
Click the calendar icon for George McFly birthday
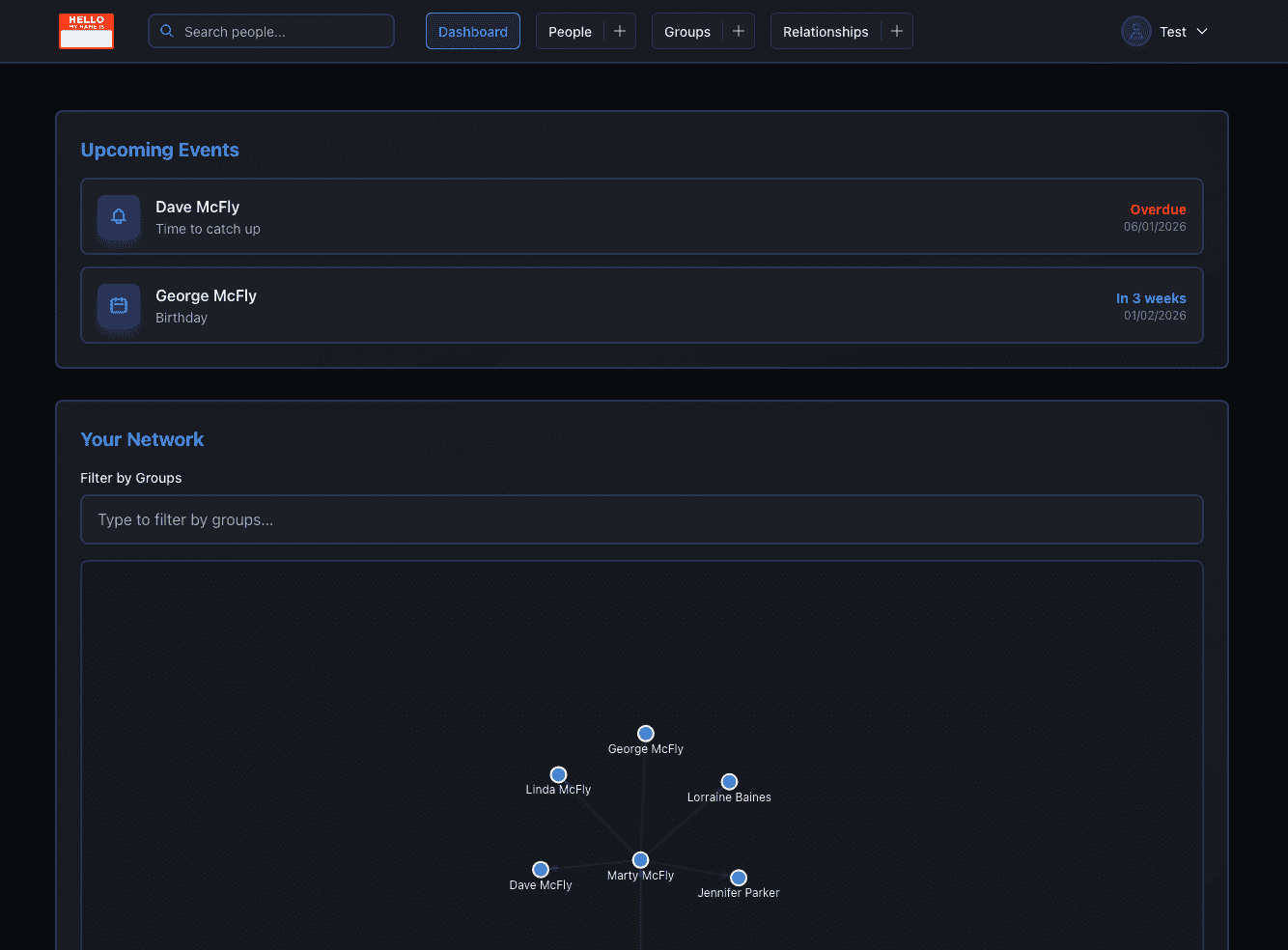pyautogui.click(x=119, y=305)
